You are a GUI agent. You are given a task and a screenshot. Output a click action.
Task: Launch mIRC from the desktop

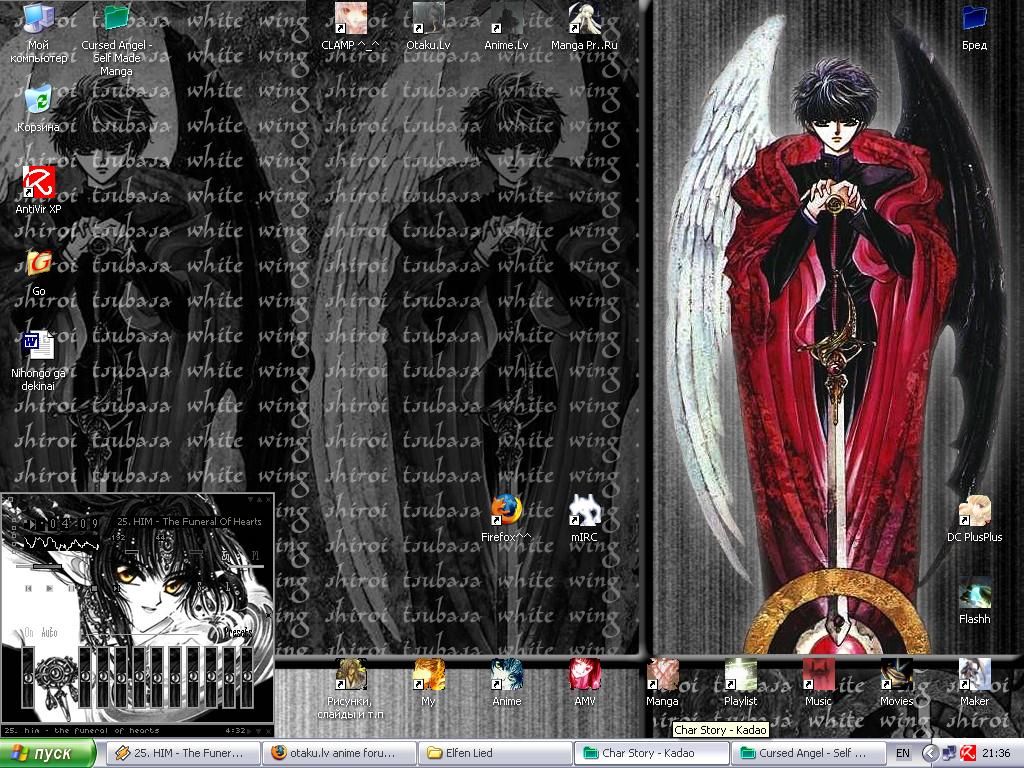(x=584, y=519)
